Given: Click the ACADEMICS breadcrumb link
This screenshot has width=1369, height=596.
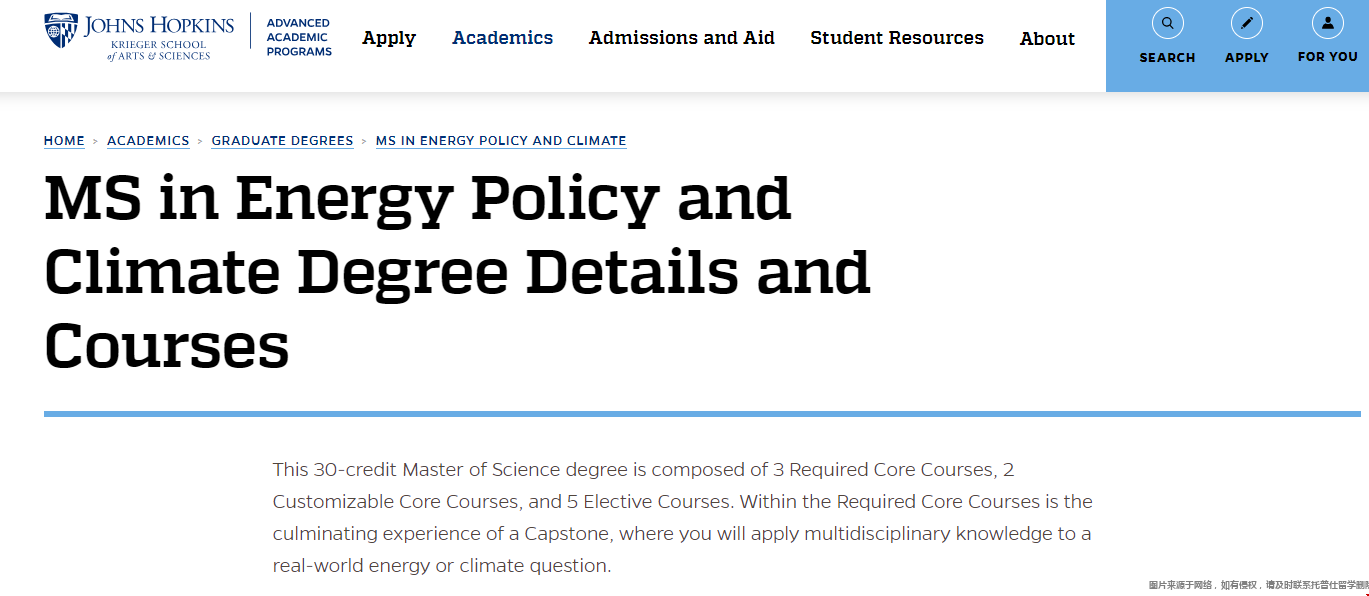Looking at the screenshot, I should click(148, 141).
